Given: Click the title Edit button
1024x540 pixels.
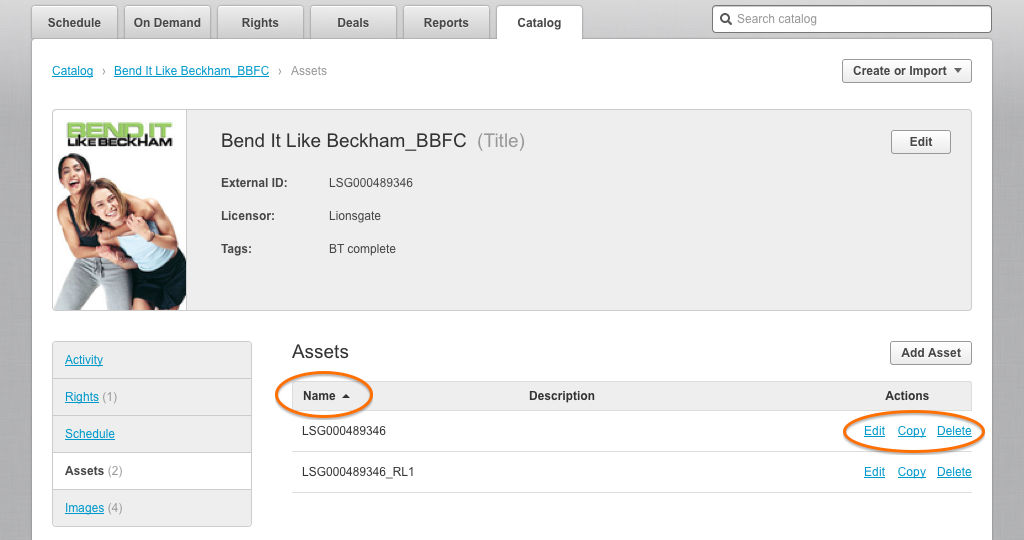Looking at the screenshot, I should pyautogui.click(x=920, y=142).
